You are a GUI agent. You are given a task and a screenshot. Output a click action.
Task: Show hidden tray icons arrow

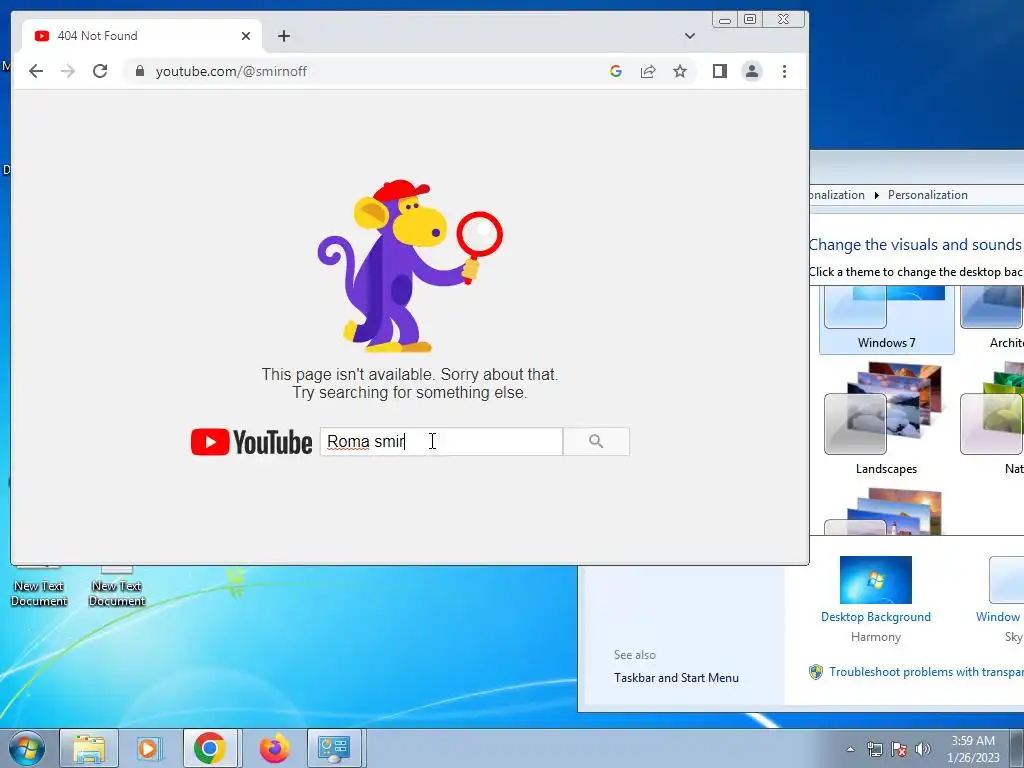click(x=850, y=749)
